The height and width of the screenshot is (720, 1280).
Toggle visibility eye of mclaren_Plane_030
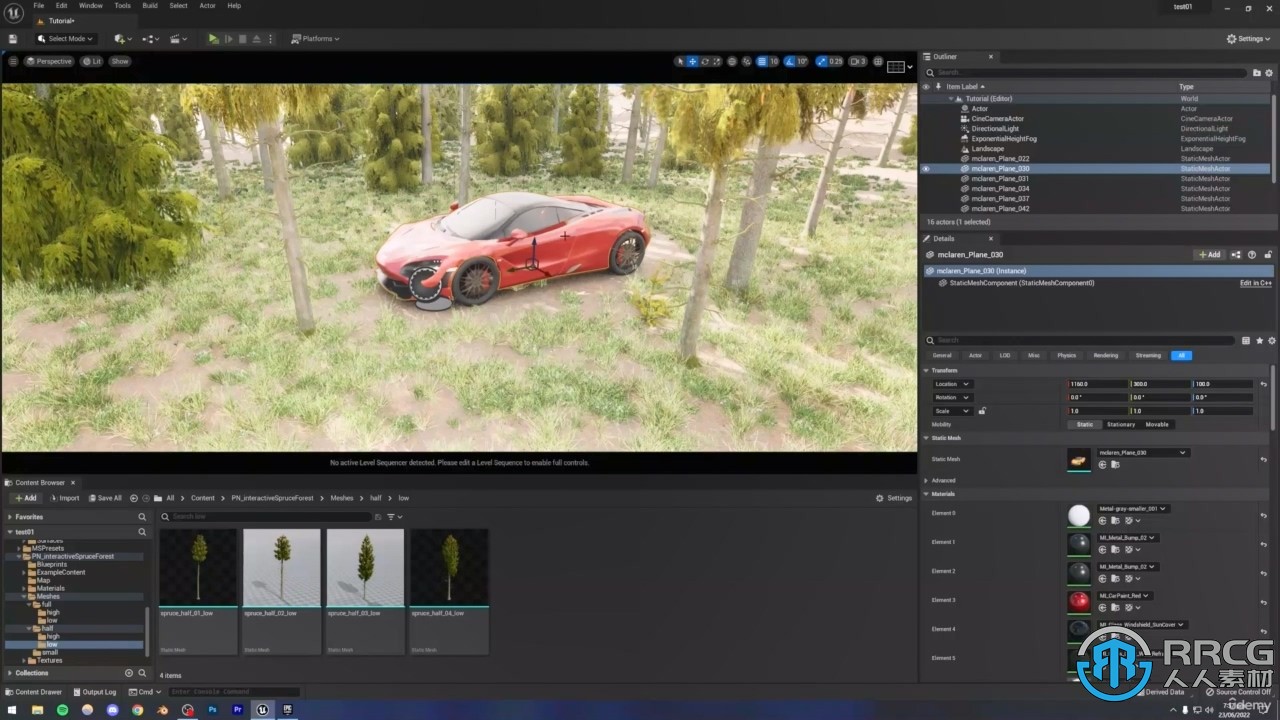coord(926,169)
